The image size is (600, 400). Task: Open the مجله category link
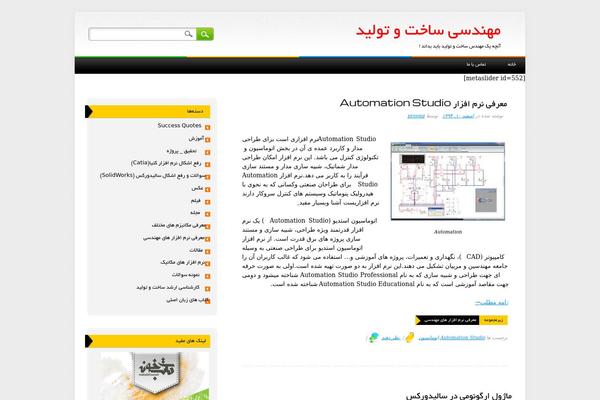pyautogui.click(x=195, y=212)
